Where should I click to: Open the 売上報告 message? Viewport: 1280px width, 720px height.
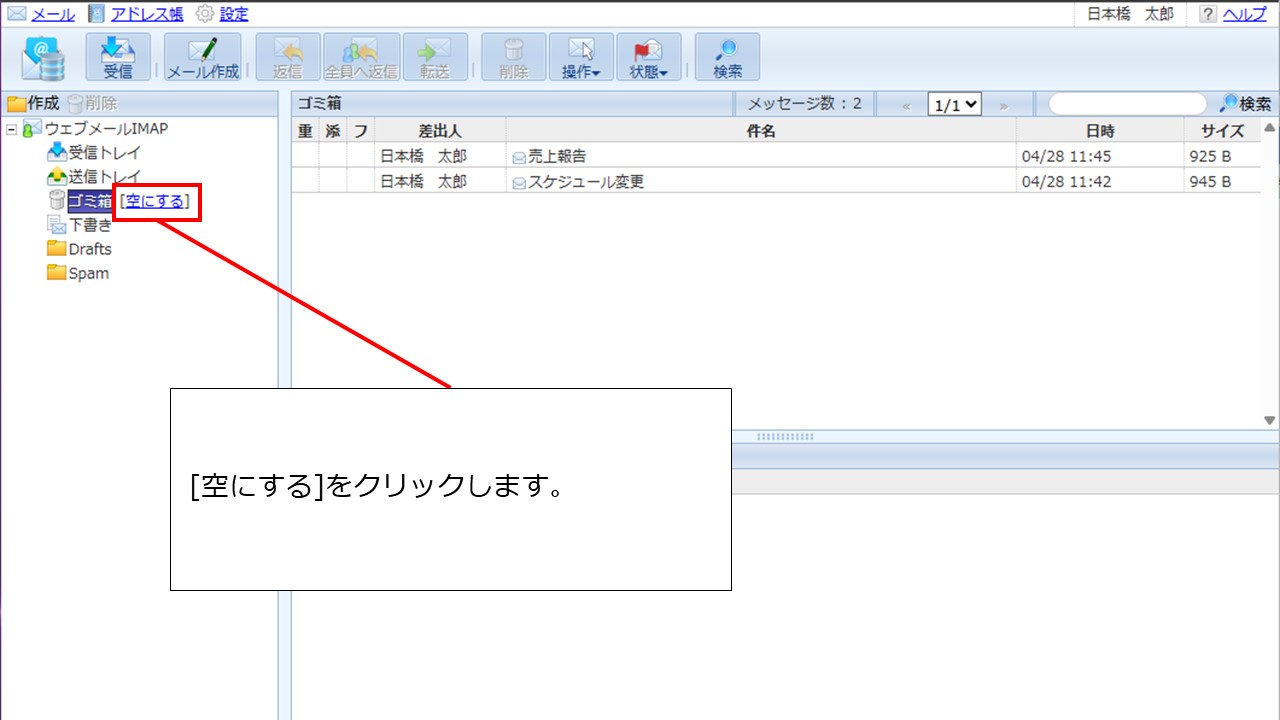click(557, 156)
